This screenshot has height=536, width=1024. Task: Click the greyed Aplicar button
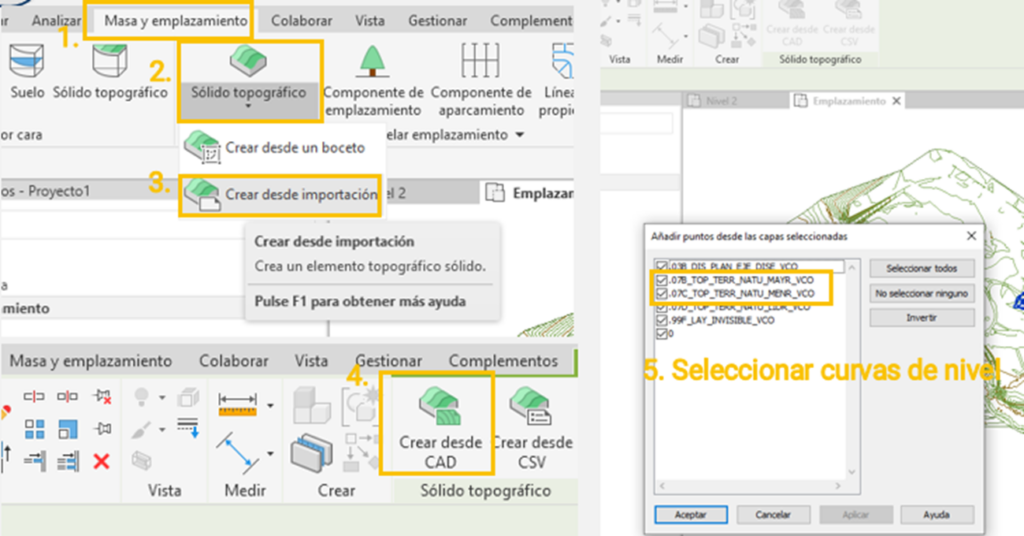[x=856, y=514]
